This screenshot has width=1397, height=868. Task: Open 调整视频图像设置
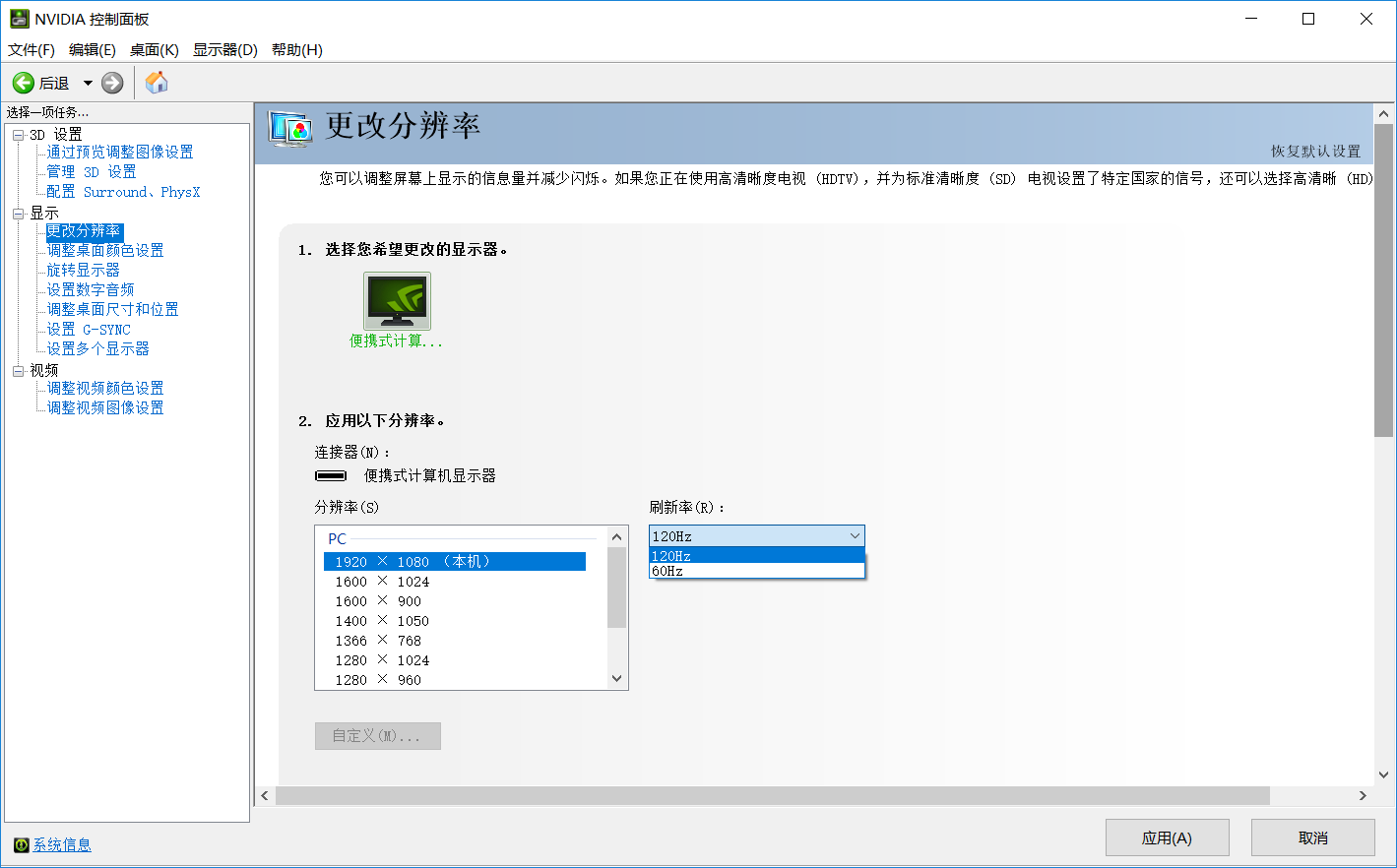click(105, 408)
